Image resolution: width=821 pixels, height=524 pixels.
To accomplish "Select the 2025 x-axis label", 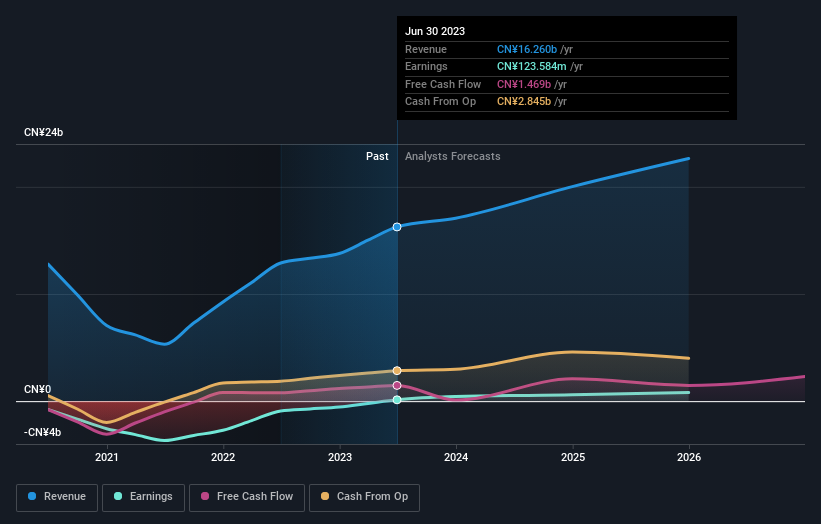I will (x=573, y=457).
